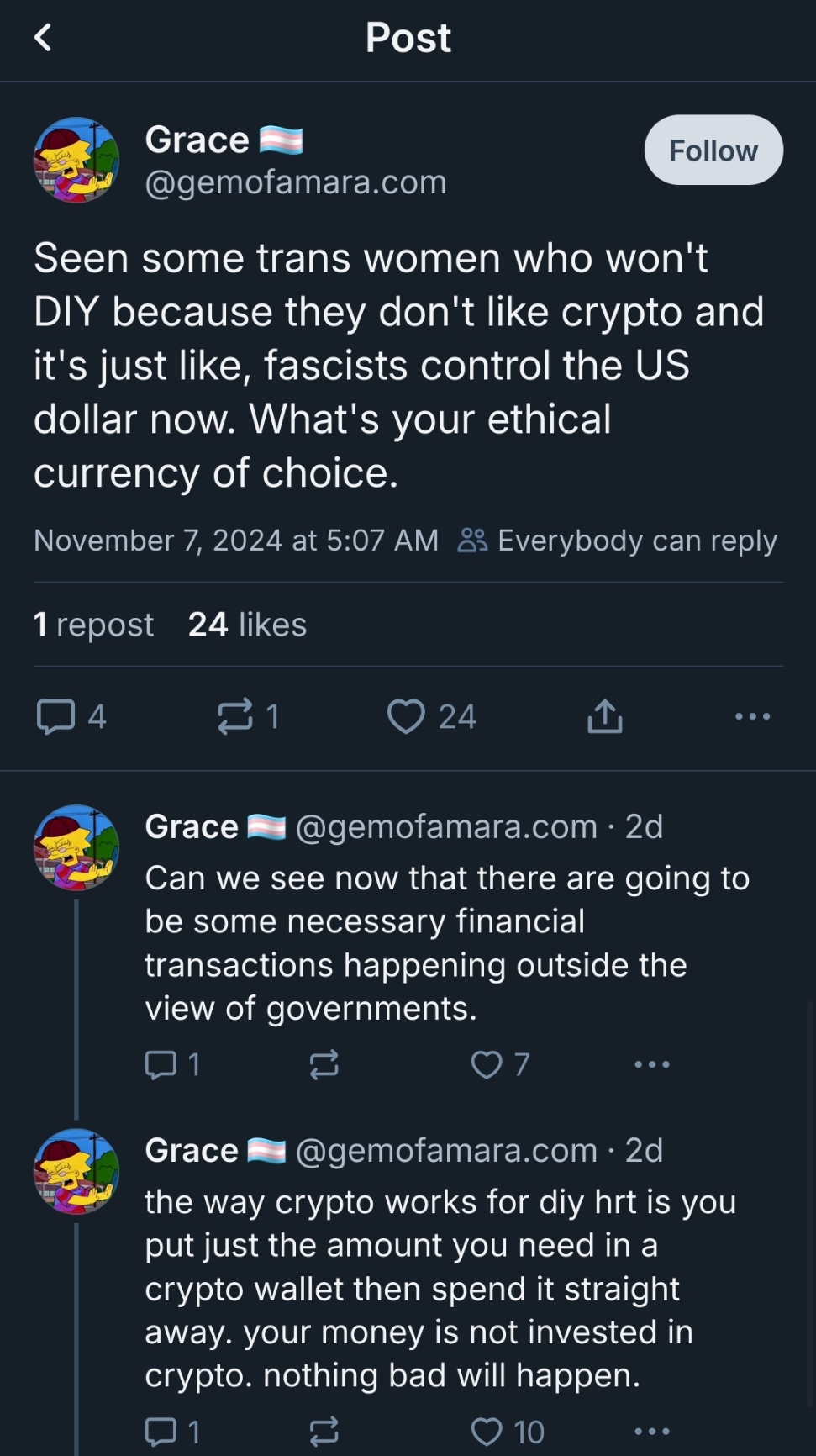Share the main post

(605, 717)
